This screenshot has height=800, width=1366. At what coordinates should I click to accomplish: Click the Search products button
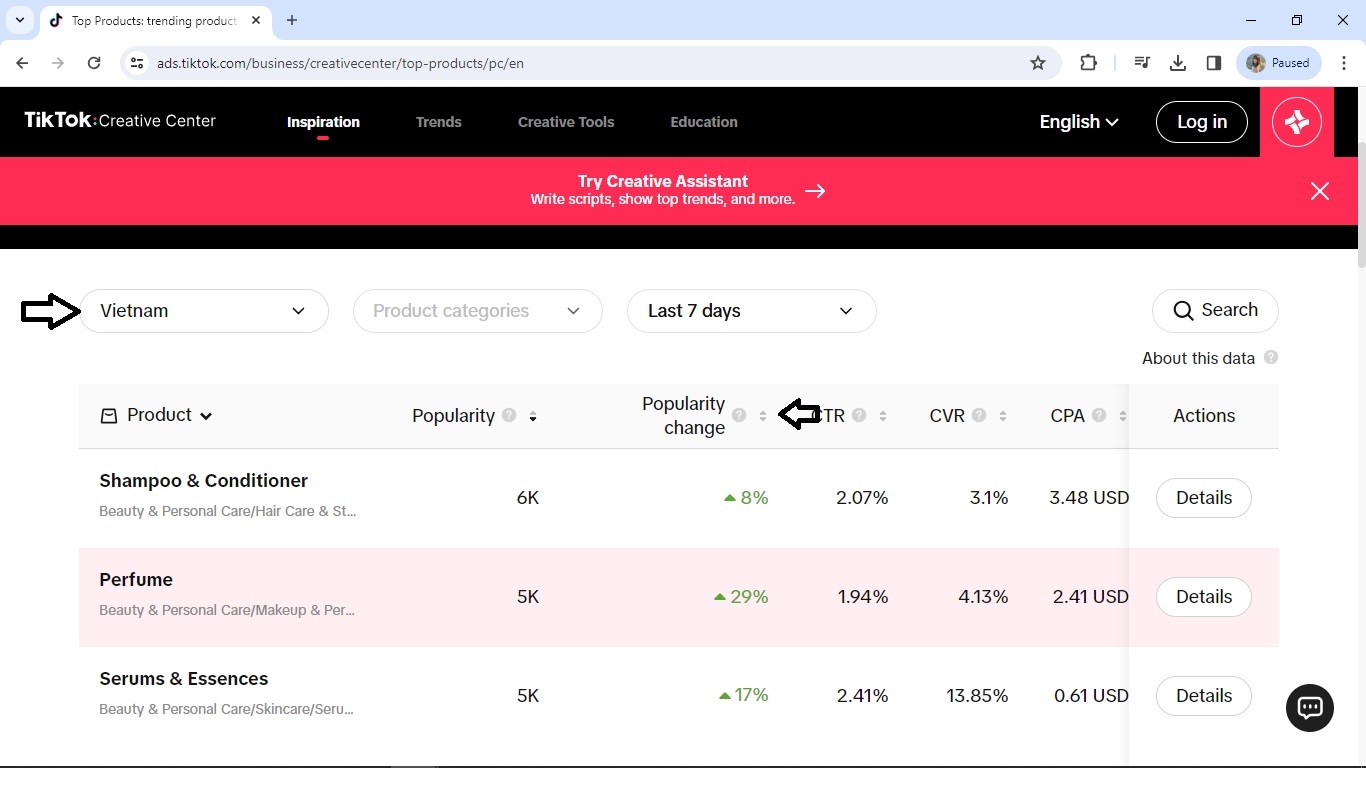[1215, 310]
